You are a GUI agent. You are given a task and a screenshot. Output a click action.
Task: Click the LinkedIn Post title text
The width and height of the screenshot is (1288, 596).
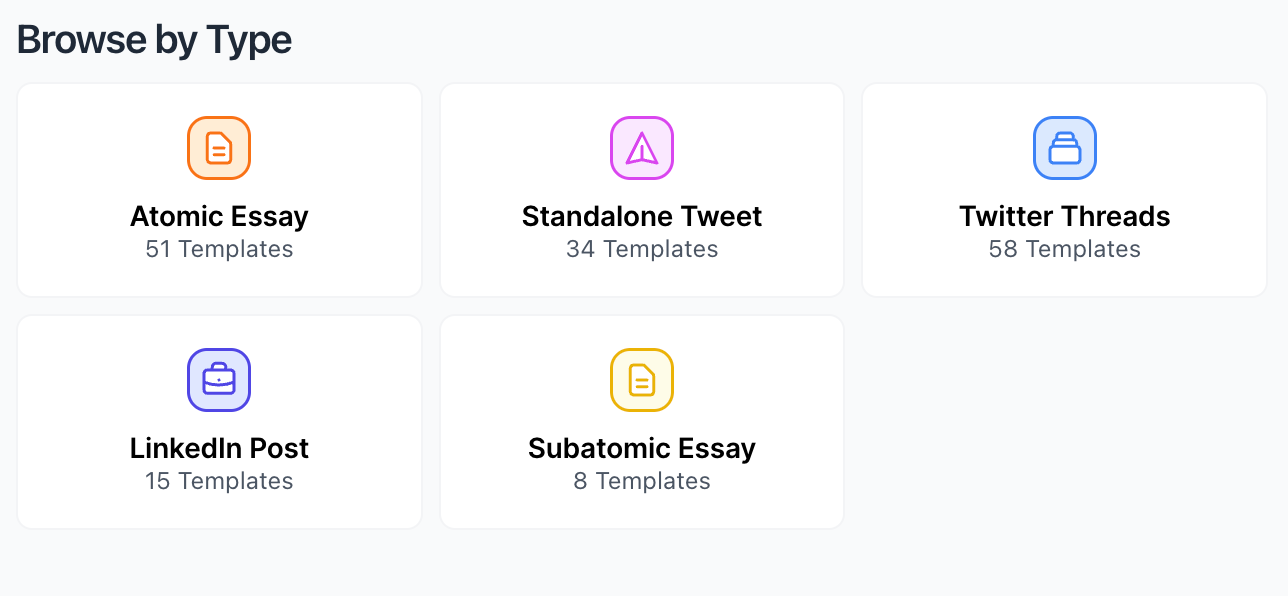click(x=219, y=448)
